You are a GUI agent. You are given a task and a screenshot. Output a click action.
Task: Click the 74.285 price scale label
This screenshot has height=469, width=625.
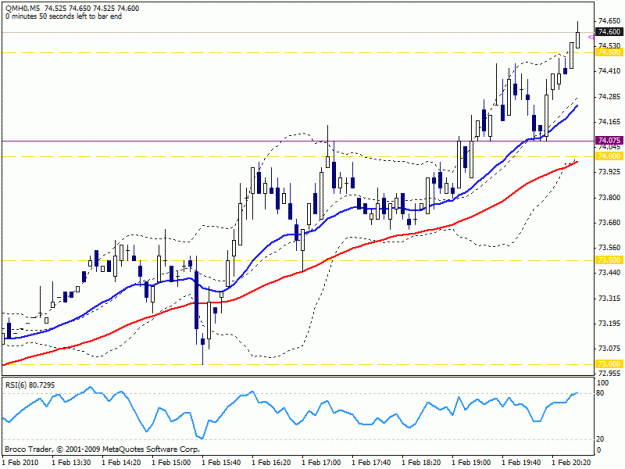[x=609, y=97]
